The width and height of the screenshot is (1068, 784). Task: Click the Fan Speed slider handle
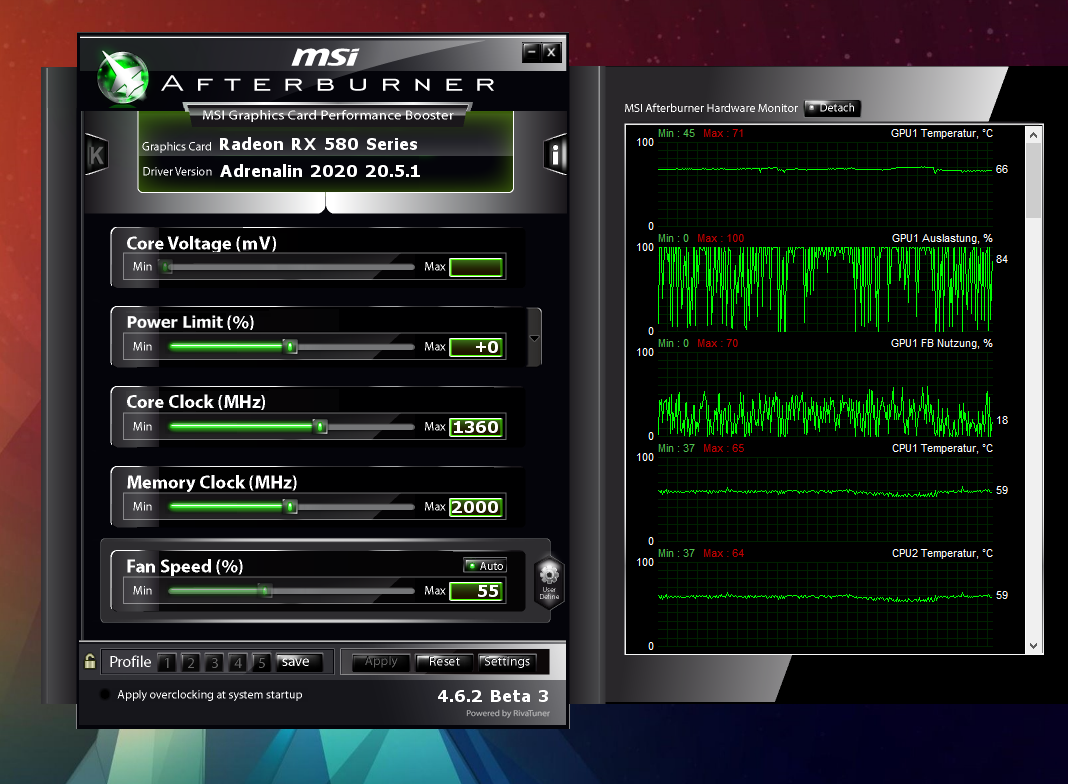pos(265,590)
